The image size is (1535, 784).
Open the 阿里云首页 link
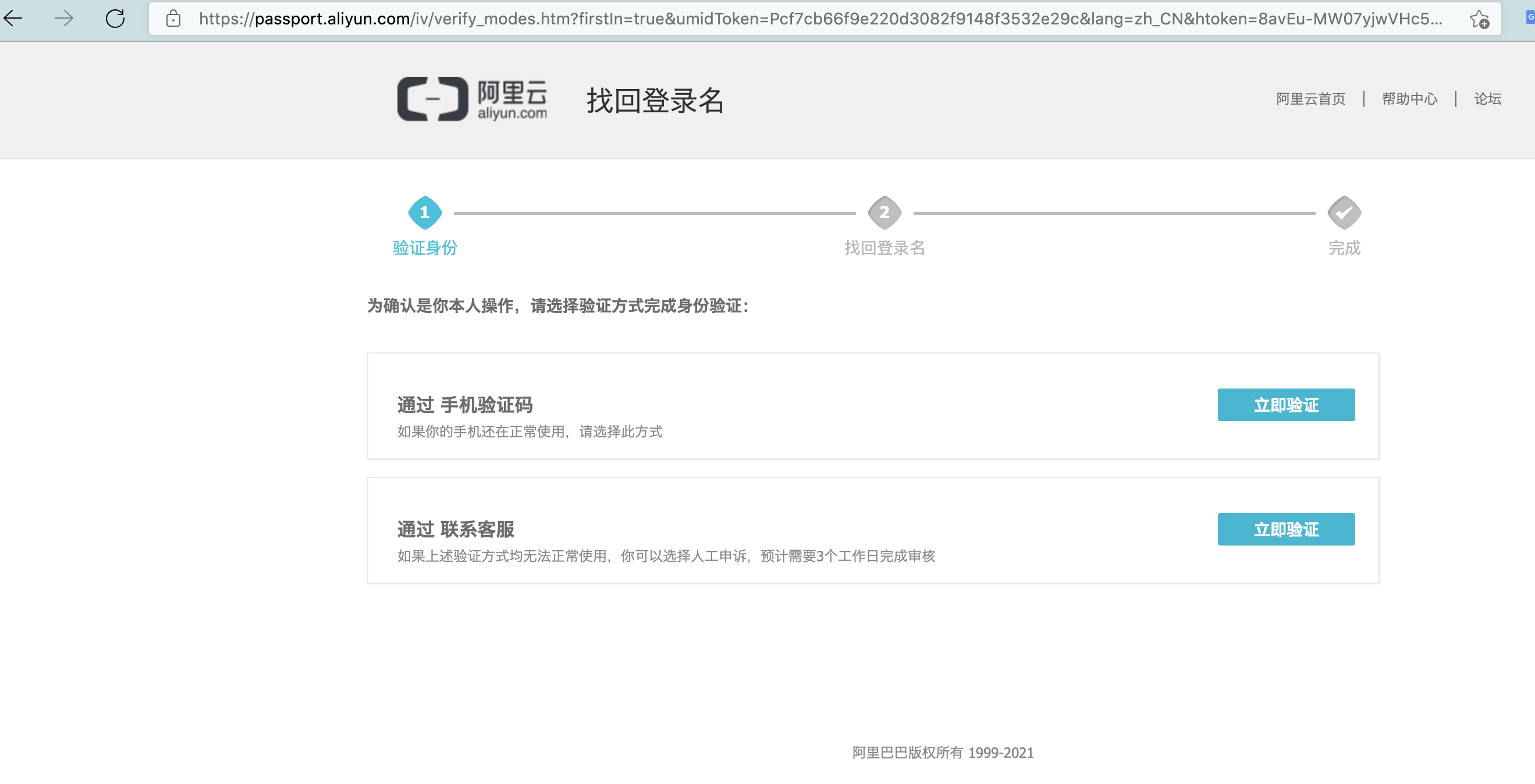[1310, 99]
